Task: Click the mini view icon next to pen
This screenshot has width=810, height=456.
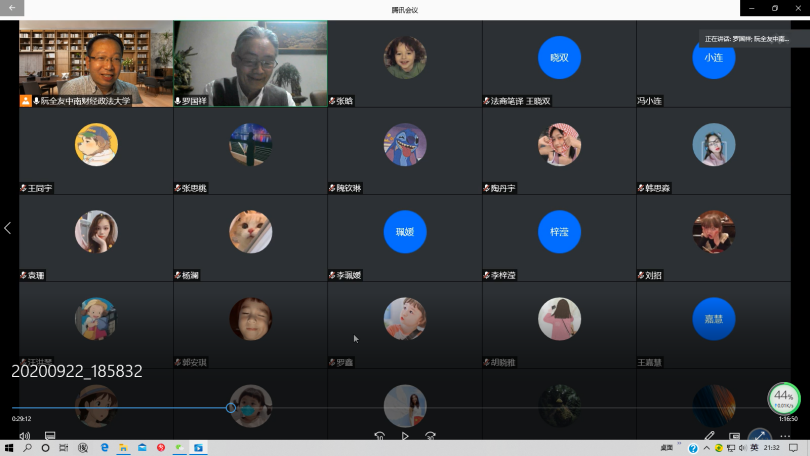Action: tap(734, 436)
